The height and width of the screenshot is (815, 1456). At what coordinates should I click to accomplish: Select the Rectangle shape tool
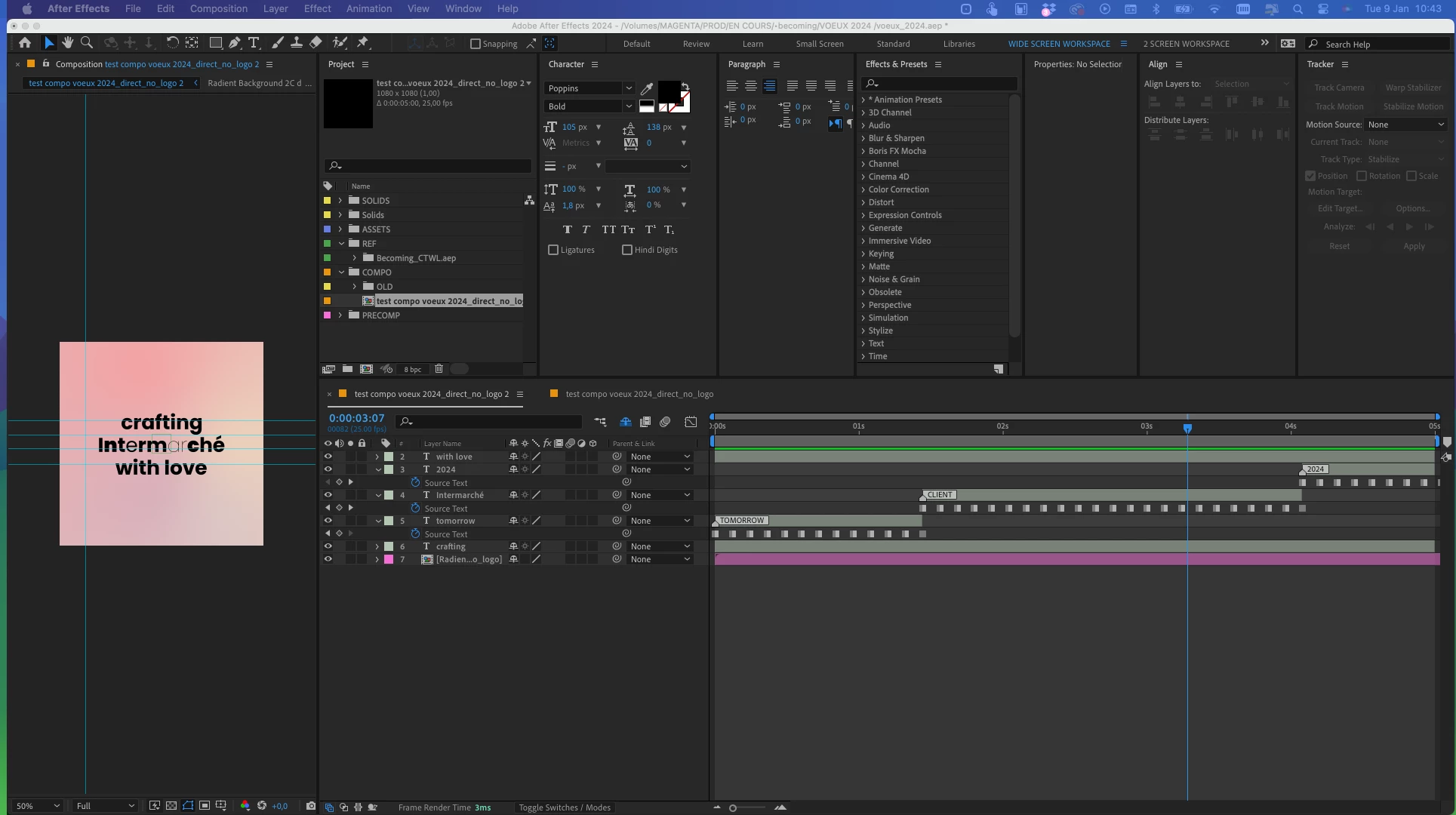point(216,43)
